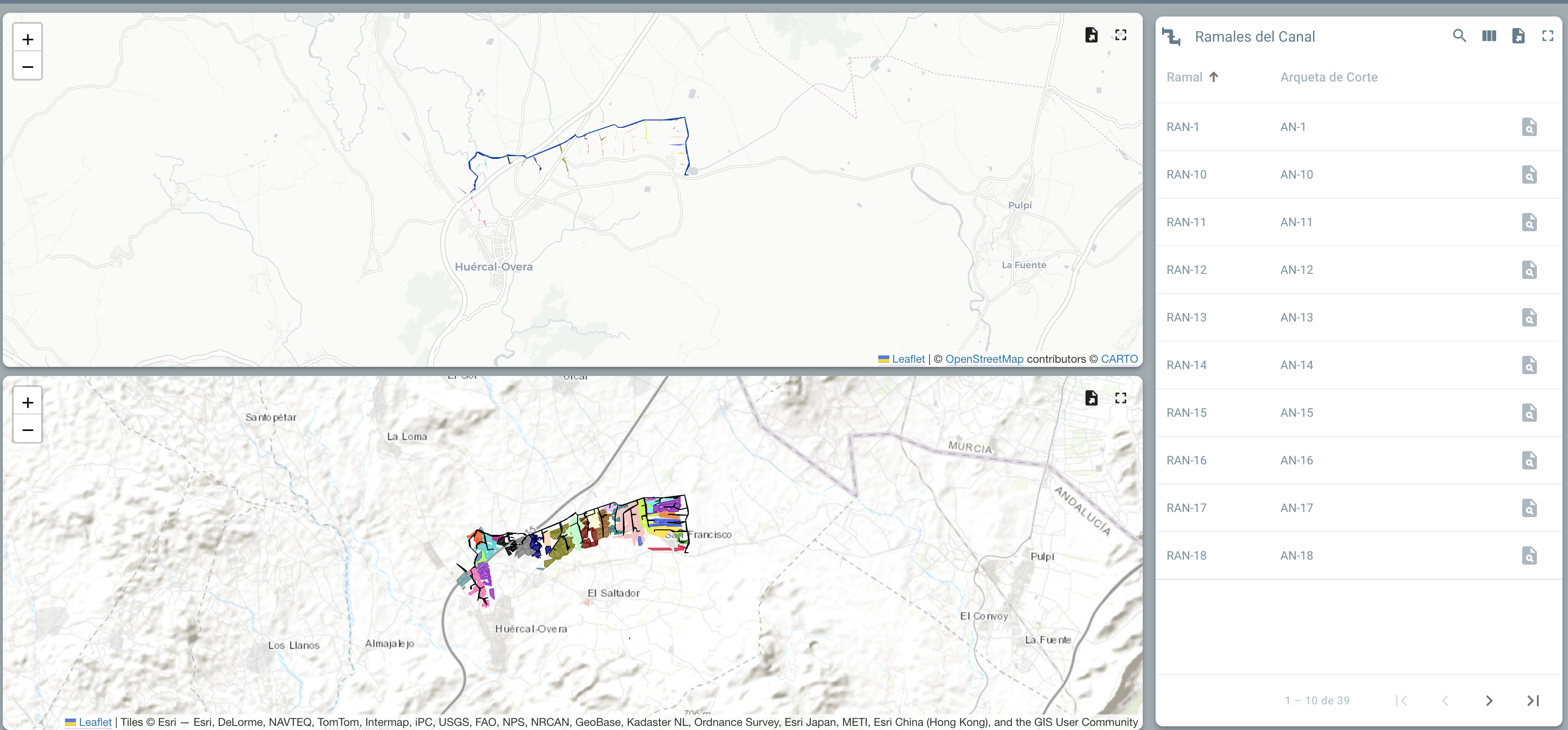Toggle fullscreen on the Ramales del Canal panel
The image size is (1568, 730).
point(1548,36)
